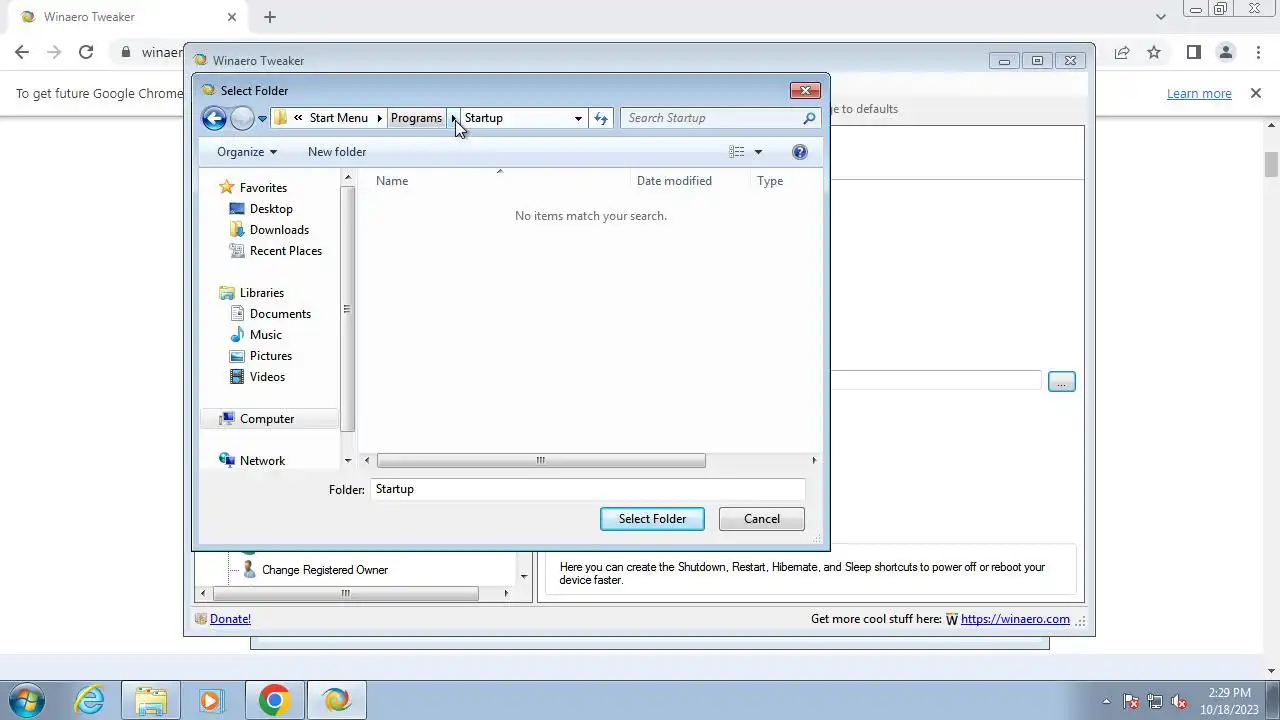Switch to Winaero Tweaker Chrome tab
Image resolution: width=1280 pixels, height=720 pixels.
tap(127, 17)
